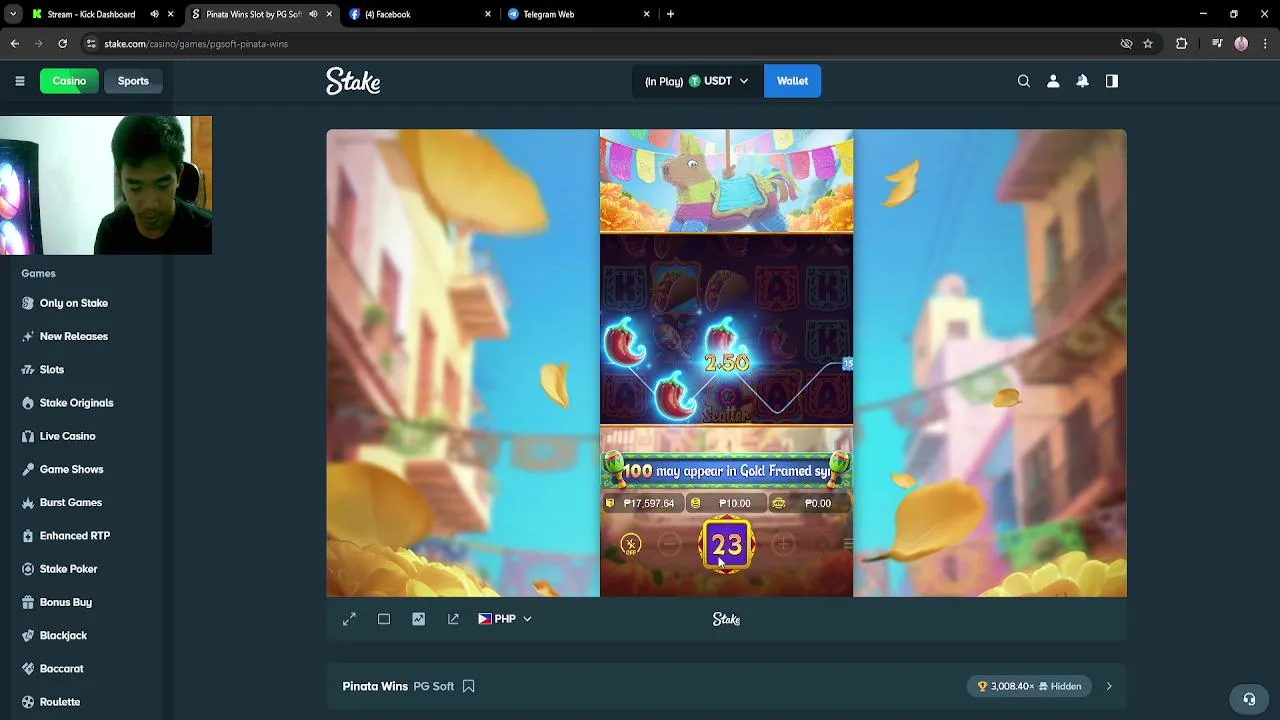Switch to theatre mode view
Image resolution: width=1280 pixels, height=720 pixels.
pos(384,619)
